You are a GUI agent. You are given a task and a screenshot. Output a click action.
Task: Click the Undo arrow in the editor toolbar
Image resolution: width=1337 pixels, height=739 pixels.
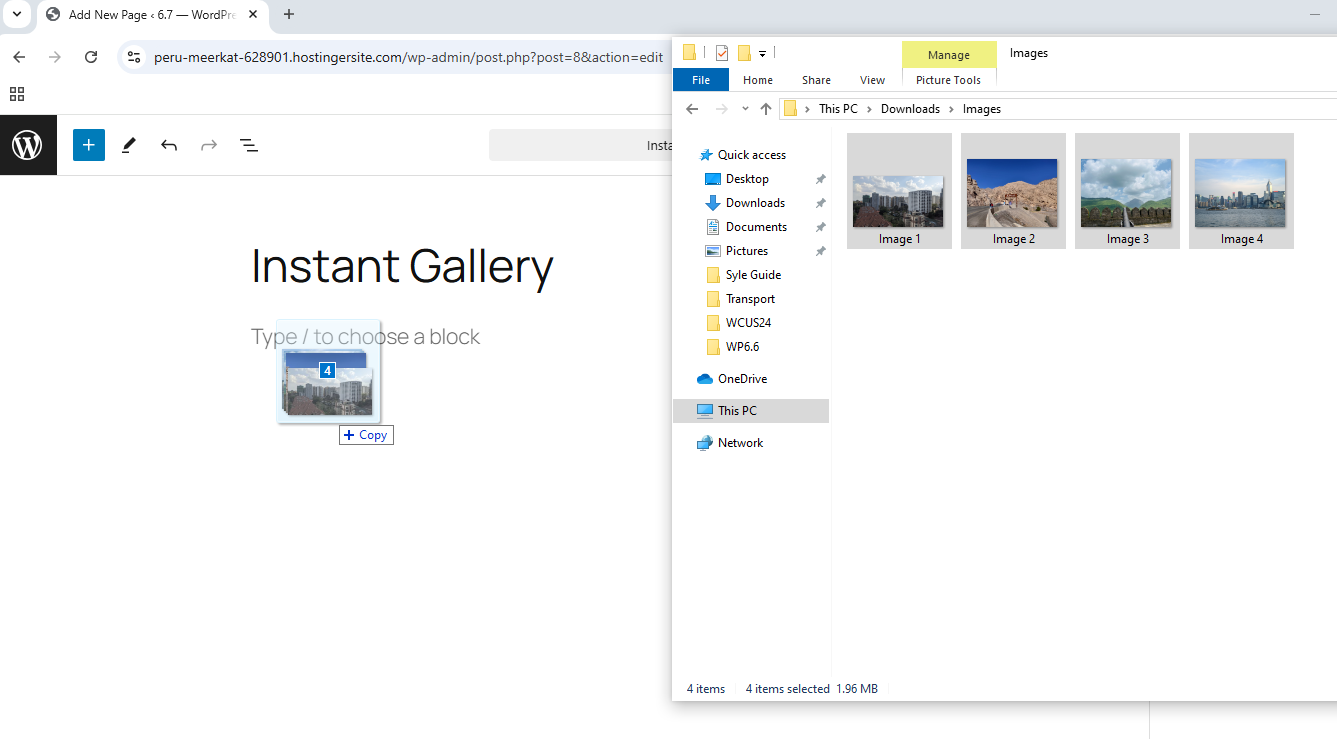click(x=168, y=144)
